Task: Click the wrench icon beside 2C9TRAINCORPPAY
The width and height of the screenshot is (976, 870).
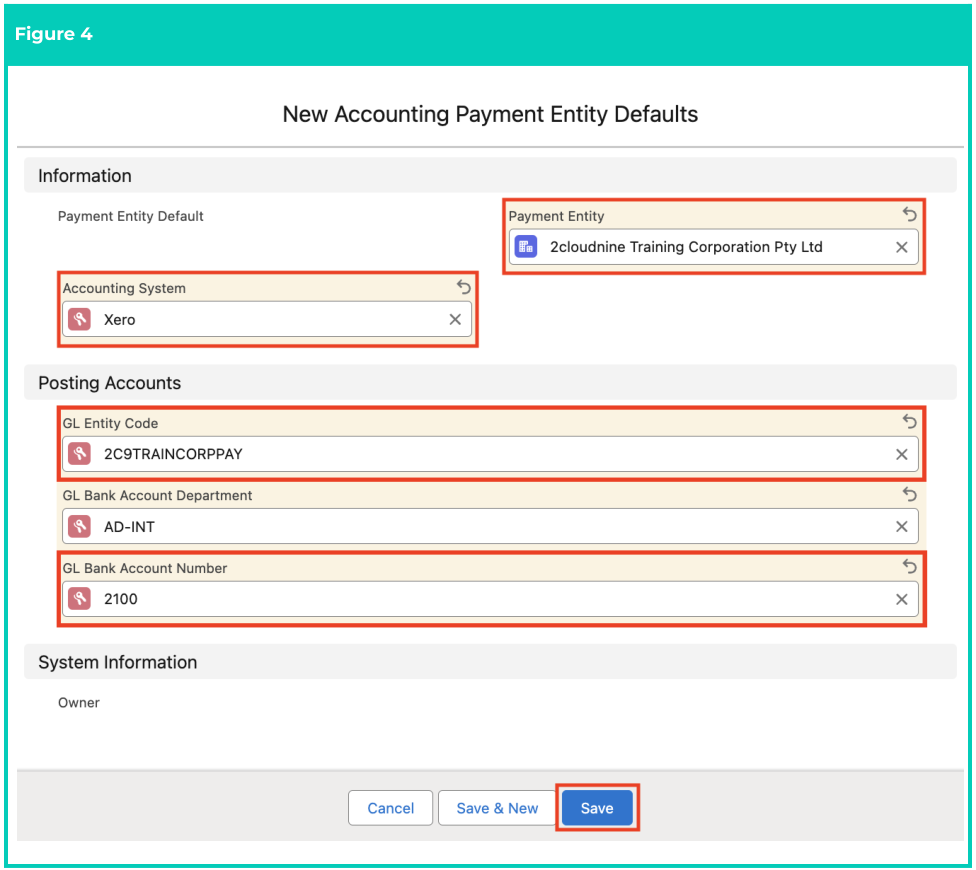Action: [x=80, y=454]
